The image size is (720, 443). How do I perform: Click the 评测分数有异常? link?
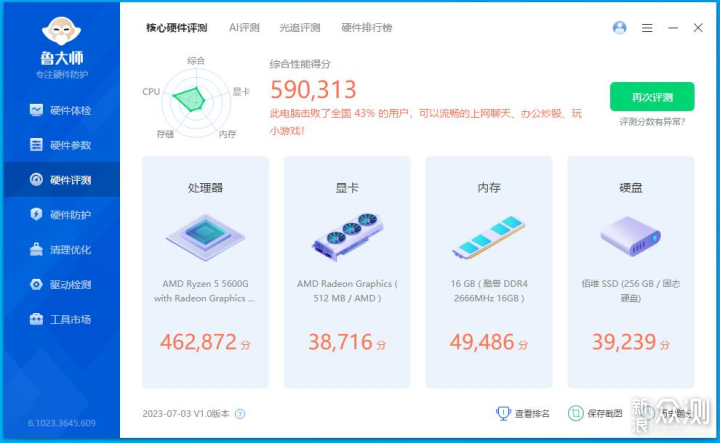pyautogui.click(x=652, y=122)
